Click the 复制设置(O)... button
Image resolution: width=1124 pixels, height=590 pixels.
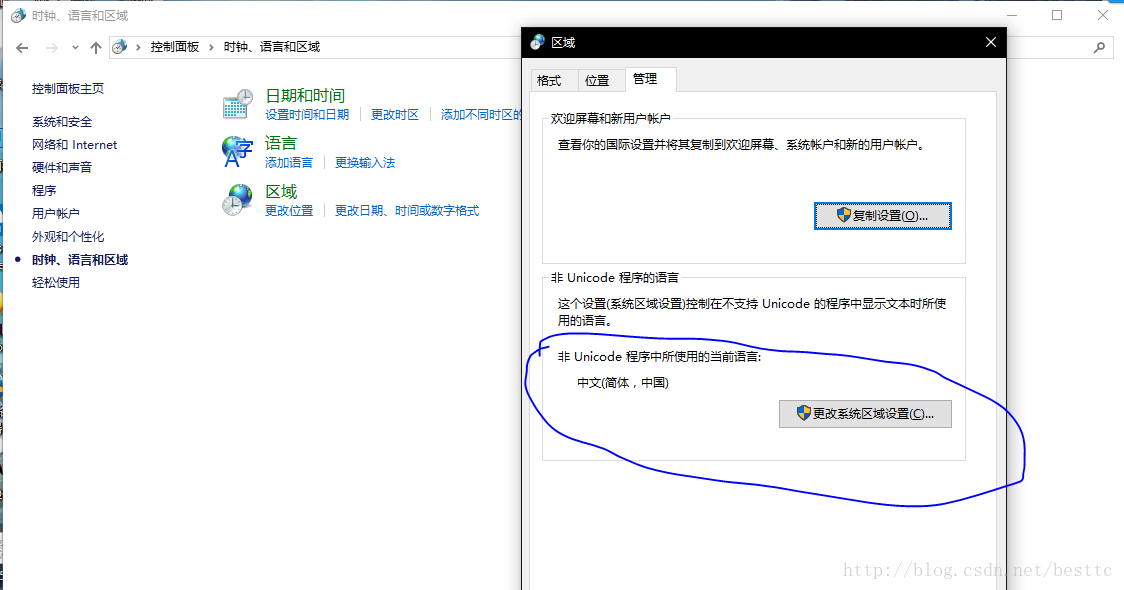click(x=883, y=216)
